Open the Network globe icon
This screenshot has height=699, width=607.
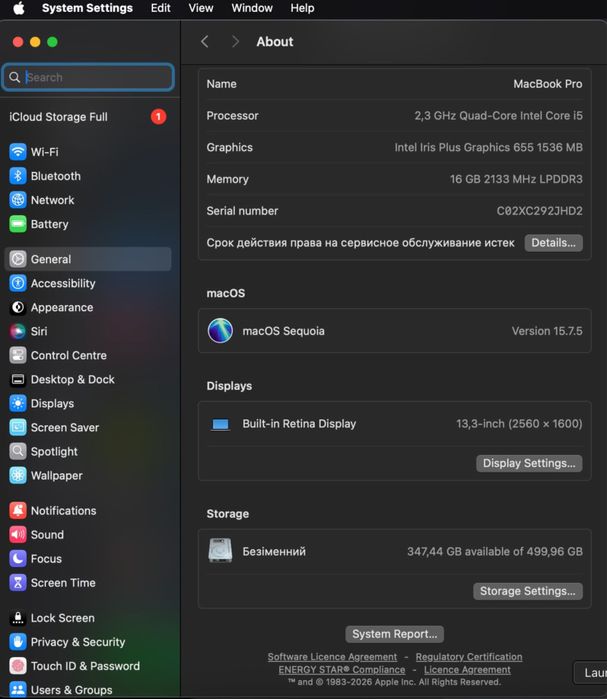pyautogui.click(x=18, y=200)
